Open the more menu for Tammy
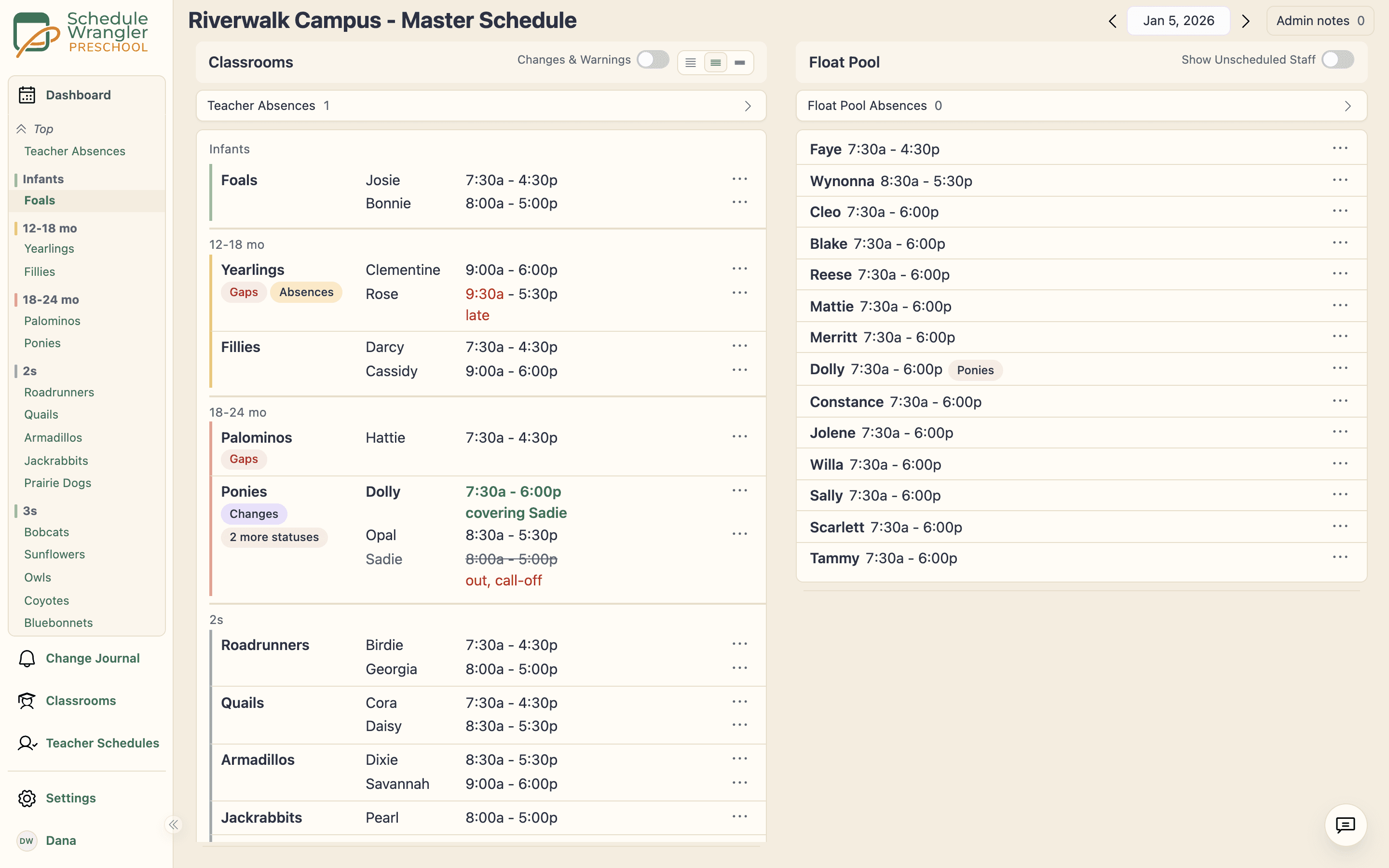Image resolution: width=1389 pixels, height=868 pixels. pos(1340,557)
